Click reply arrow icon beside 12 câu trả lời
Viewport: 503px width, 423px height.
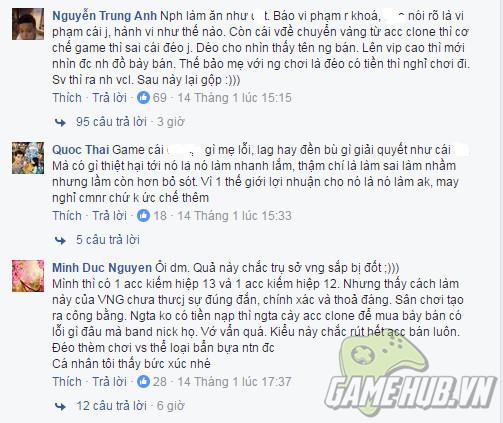pyautogui.click(x=60, y=406)
